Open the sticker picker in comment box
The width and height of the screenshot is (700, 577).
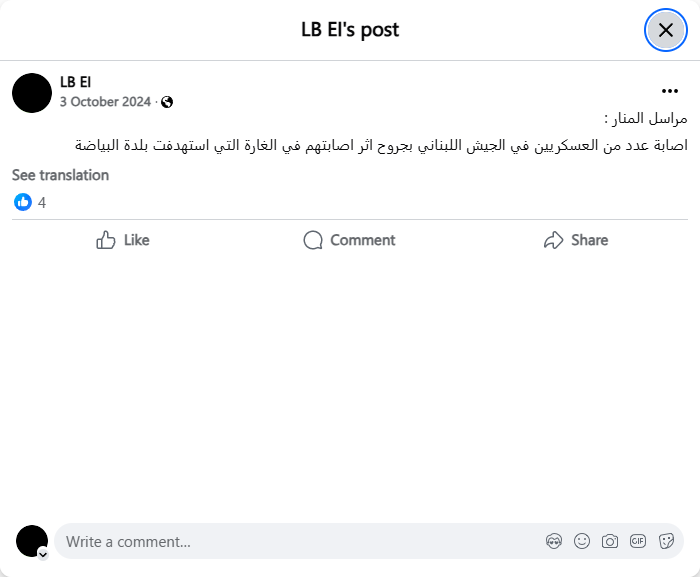(x=666, y=541)
